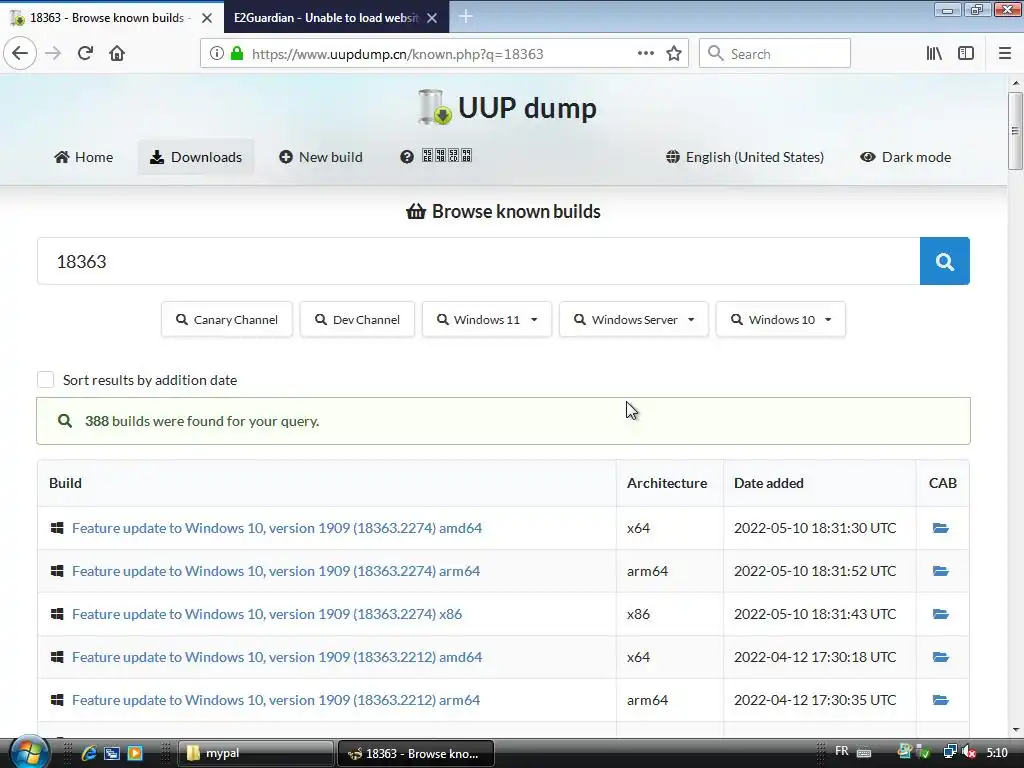1024x768 pixels.
Task: Expand the Windows 11 dropdown
Action: point(487,319)
